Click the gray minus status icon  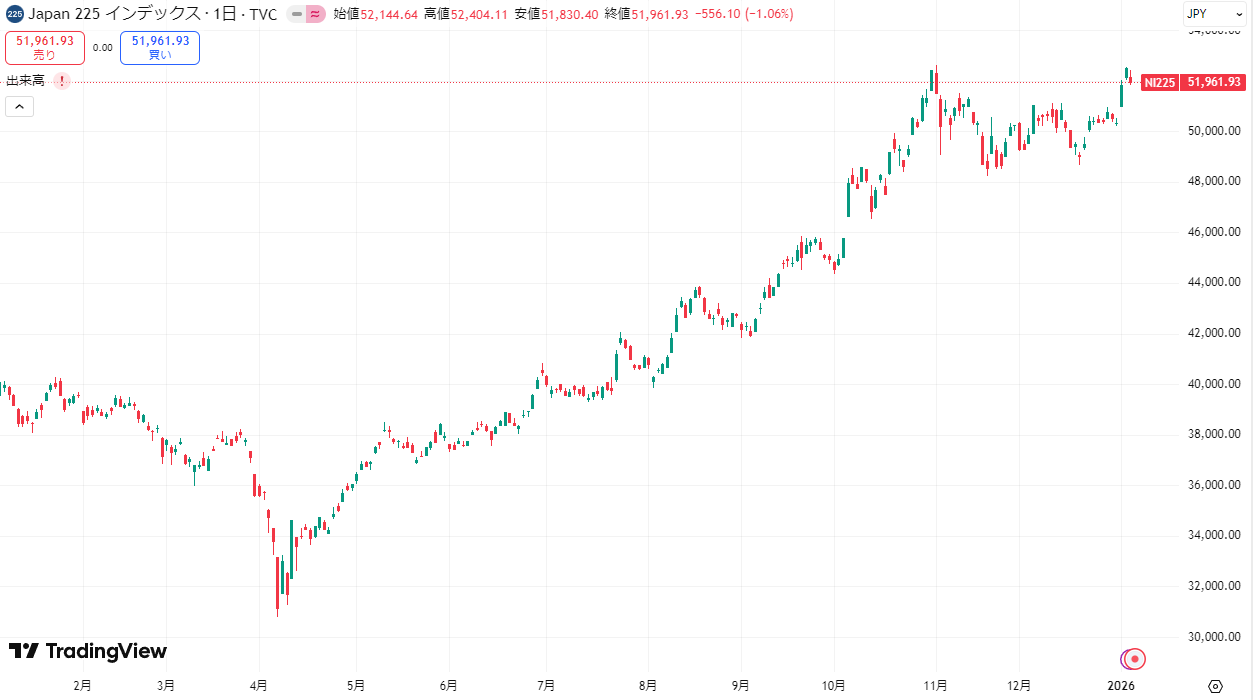[296, 14]
